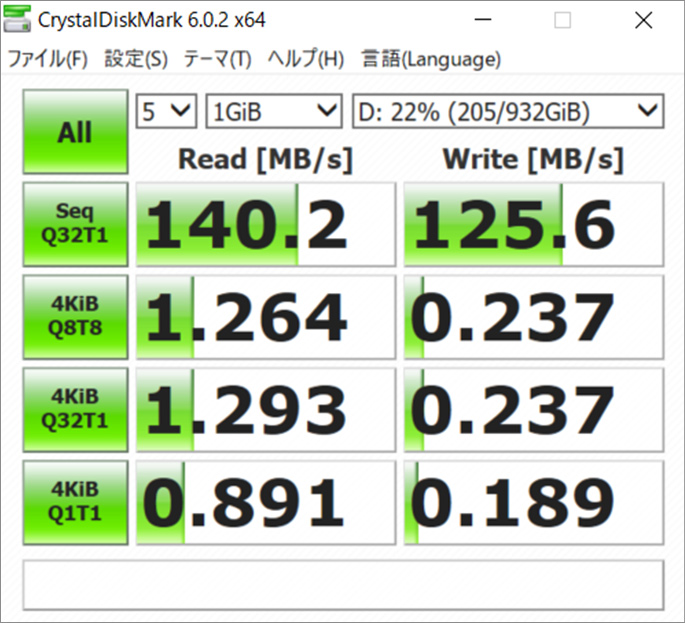Viewport: 685px width, 623px height.
Task: Minimize the CrystalDiskMark window
Action: (483, 20)
